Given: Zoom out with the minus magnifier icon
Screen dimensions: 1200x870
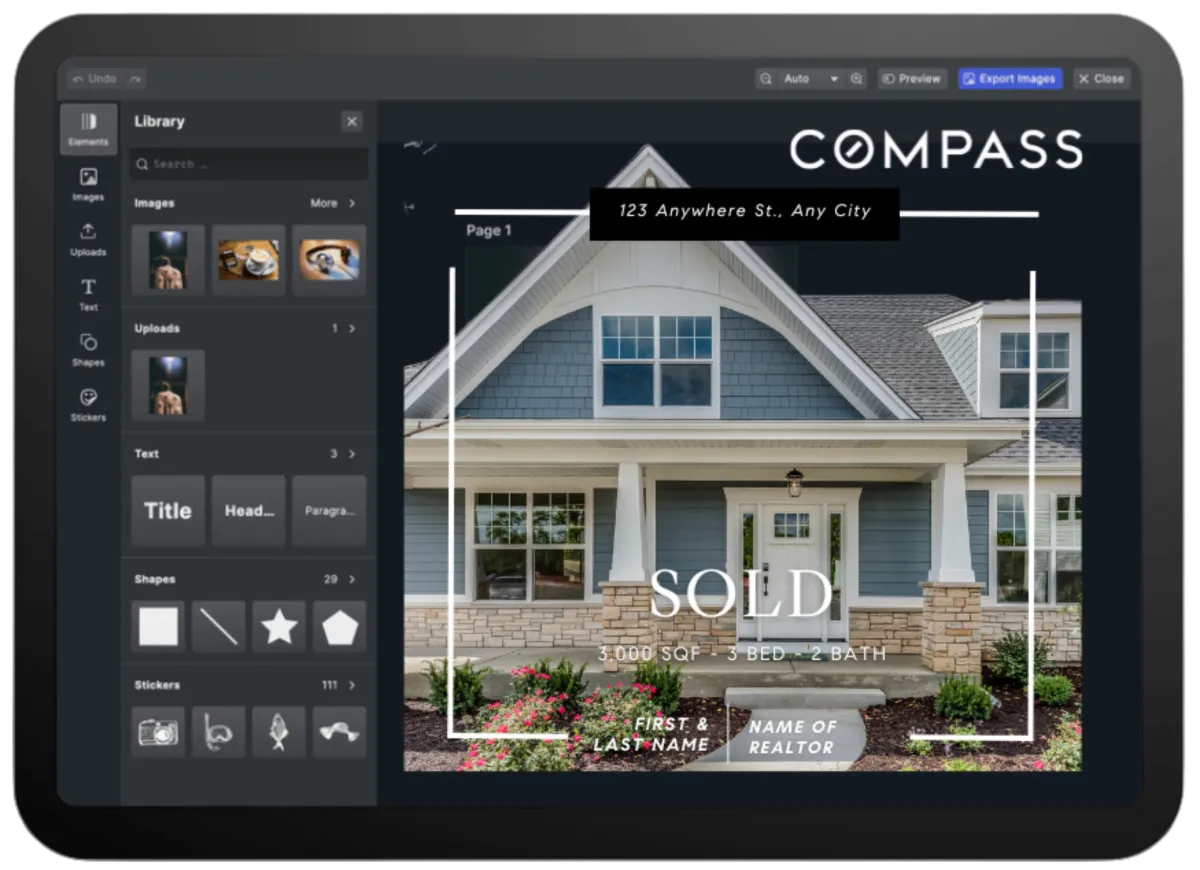Looking at the screenshot, I should 766,78.
